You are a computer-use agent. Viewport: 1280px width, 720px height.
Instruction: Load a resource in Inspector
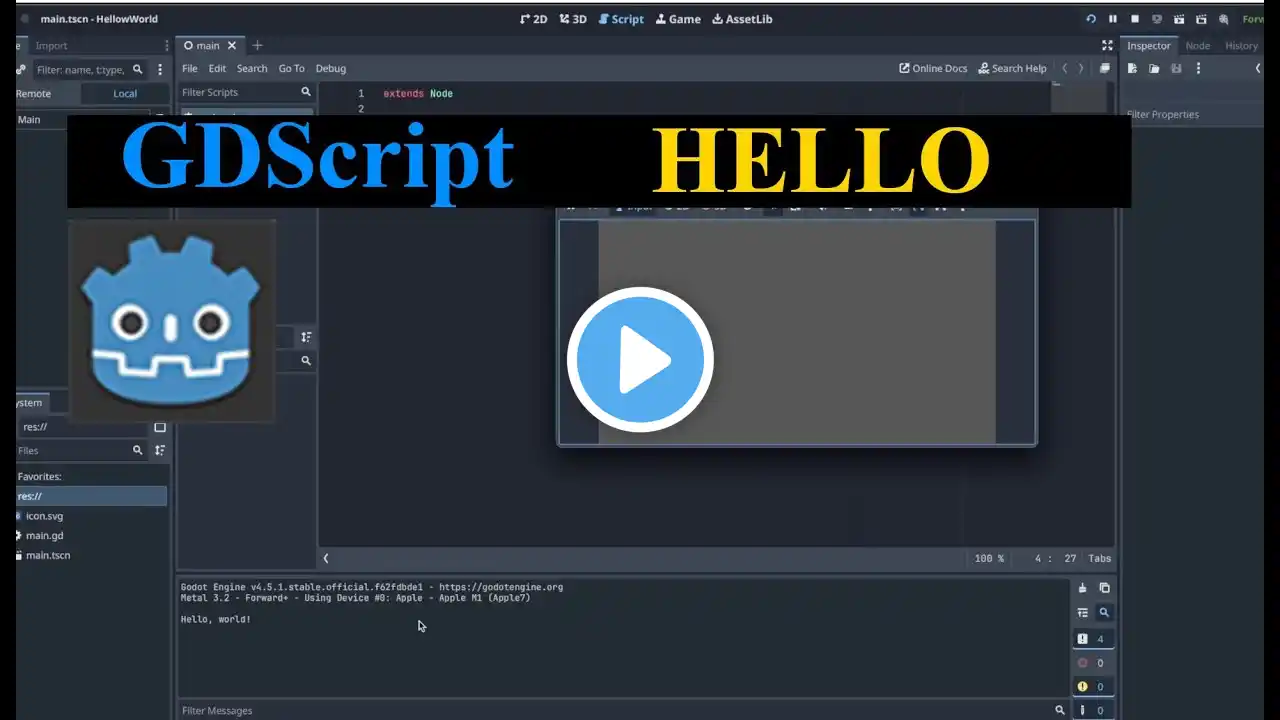click(x=1154, y=68)
